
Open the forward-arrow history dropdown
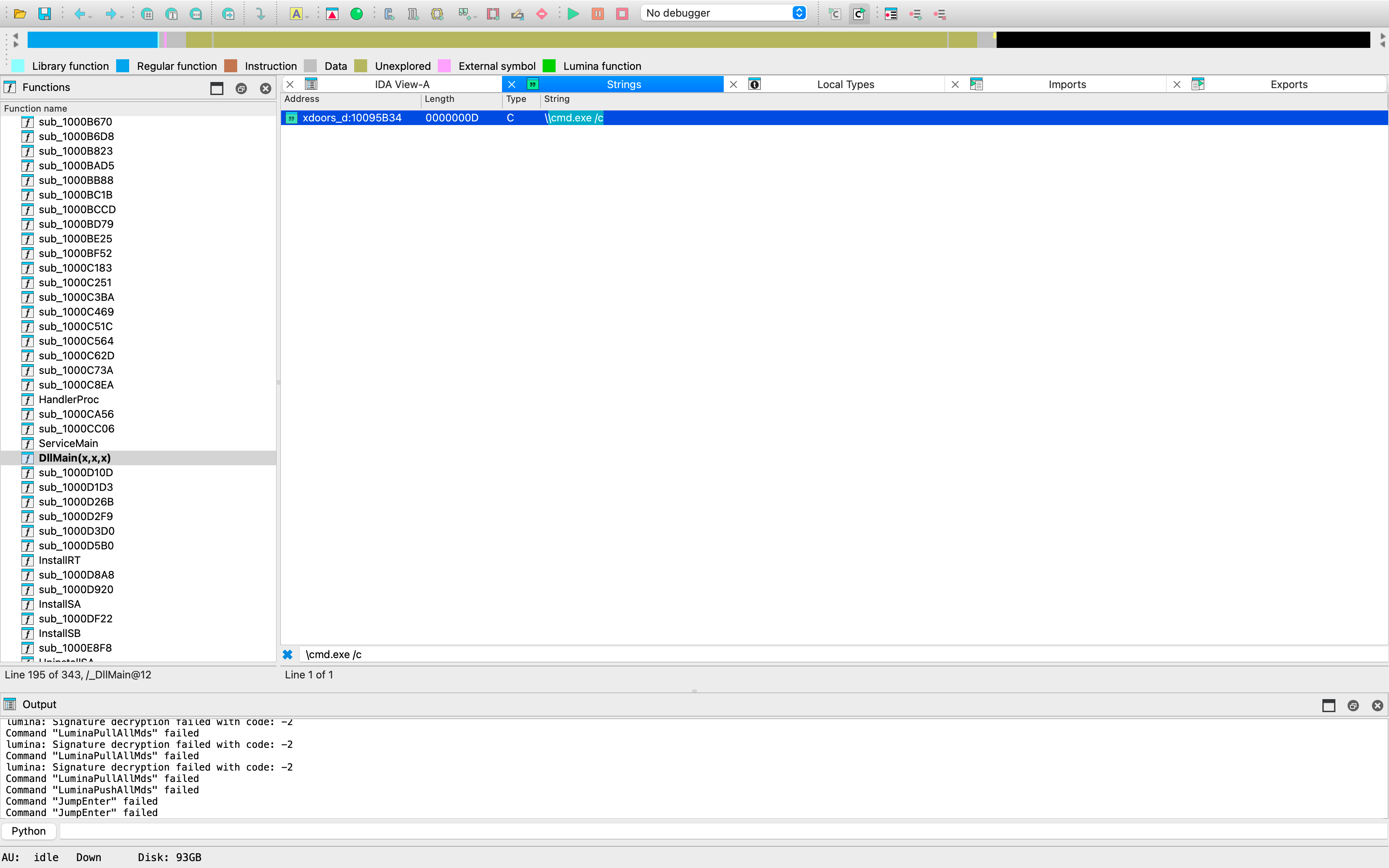point(122,16)
